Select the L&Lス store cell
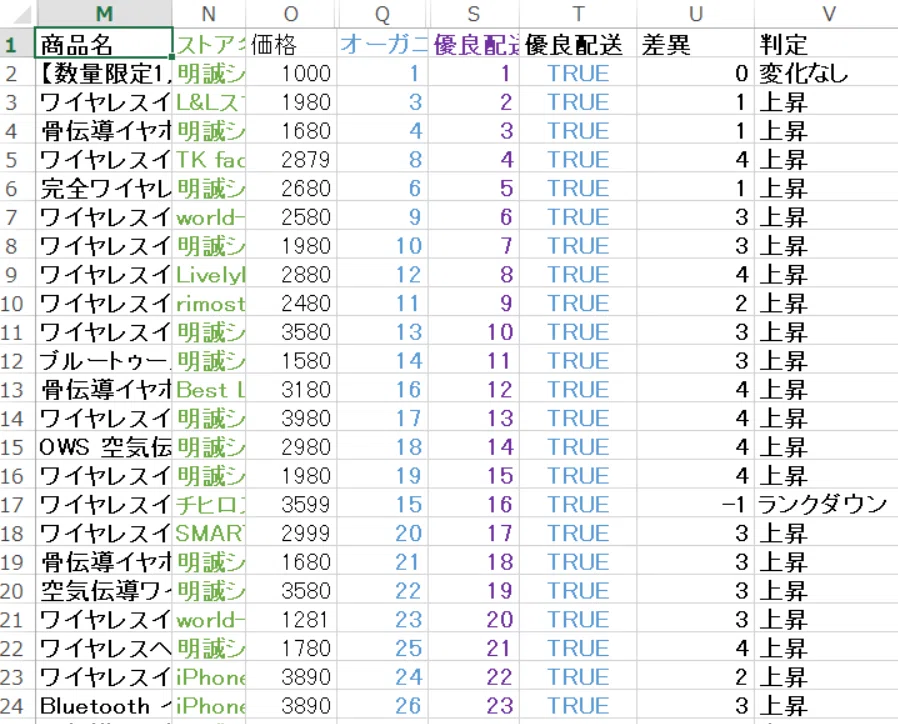 pos(209,102)
